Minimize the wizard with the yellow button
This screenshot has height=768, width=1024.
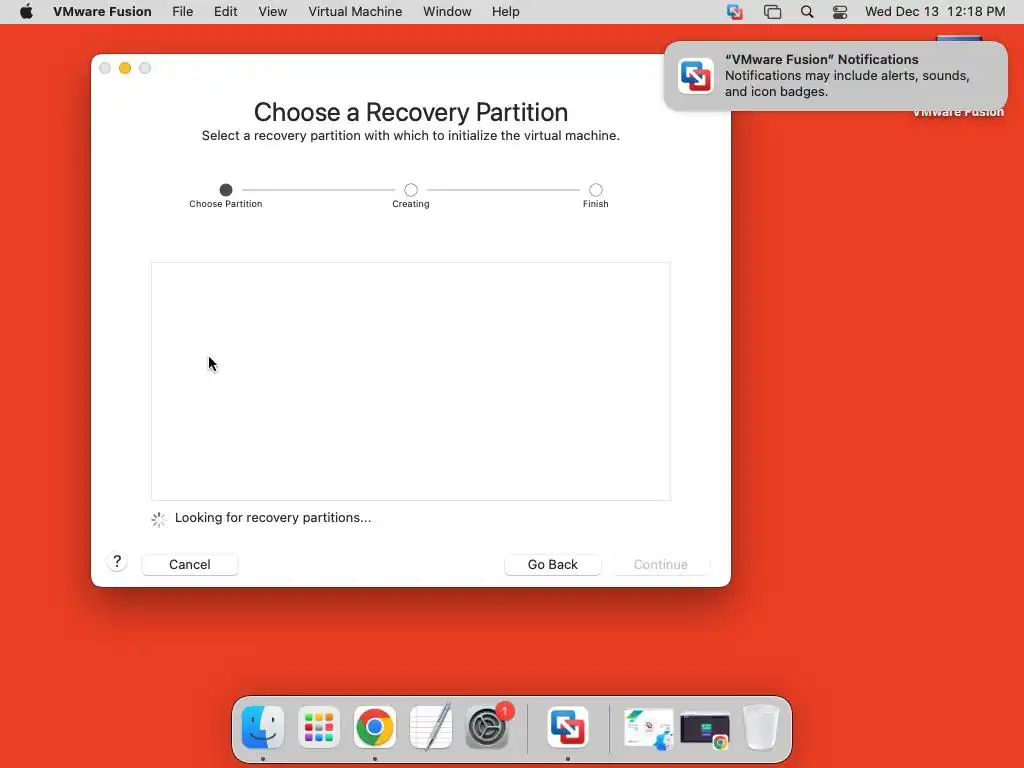[x=125, y=68]
